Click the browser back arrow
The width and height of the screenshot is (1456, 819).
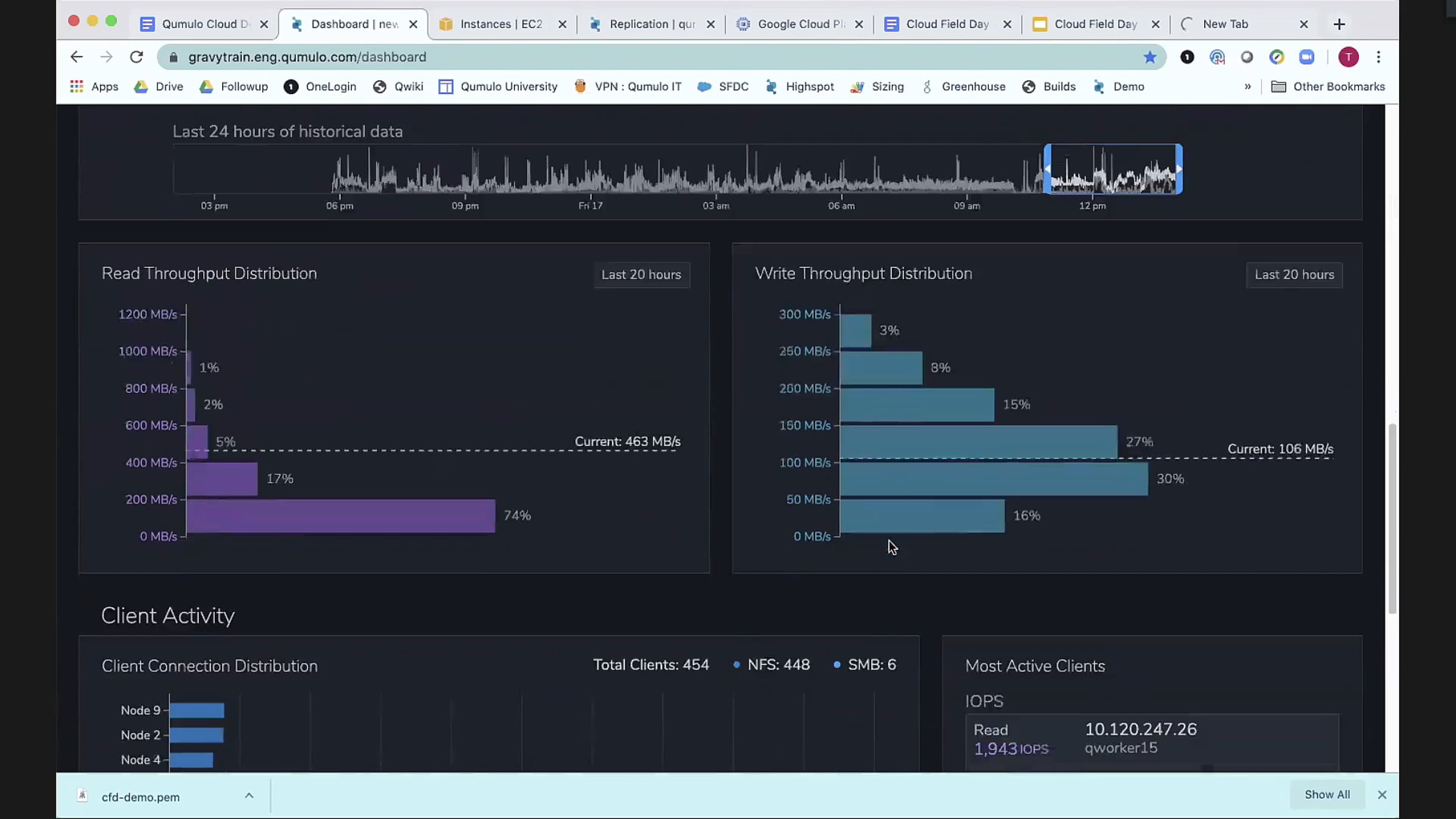(76, 57)
